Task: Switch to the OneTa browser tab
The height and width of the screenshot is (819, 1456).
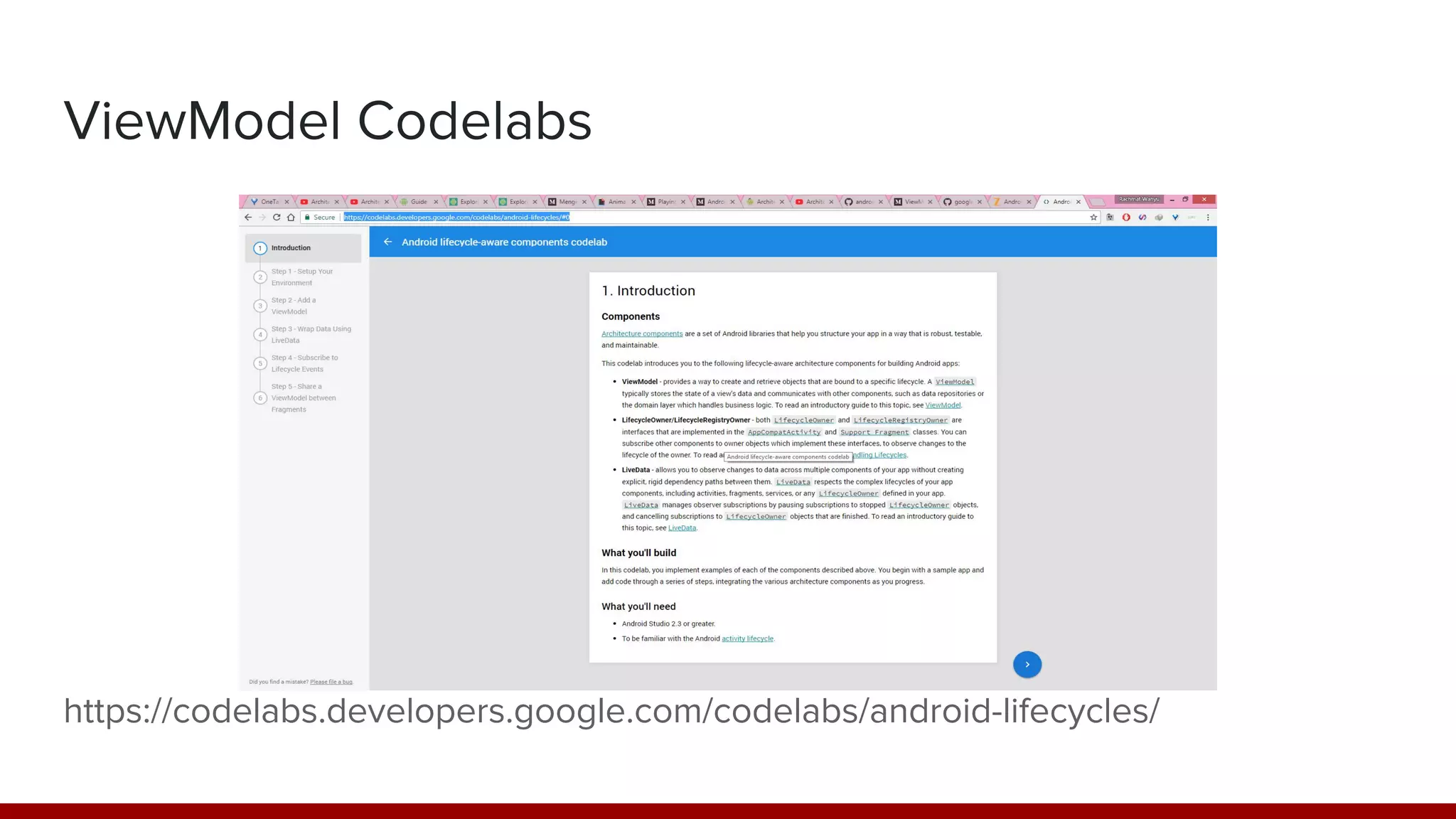Action: (269, 202)
